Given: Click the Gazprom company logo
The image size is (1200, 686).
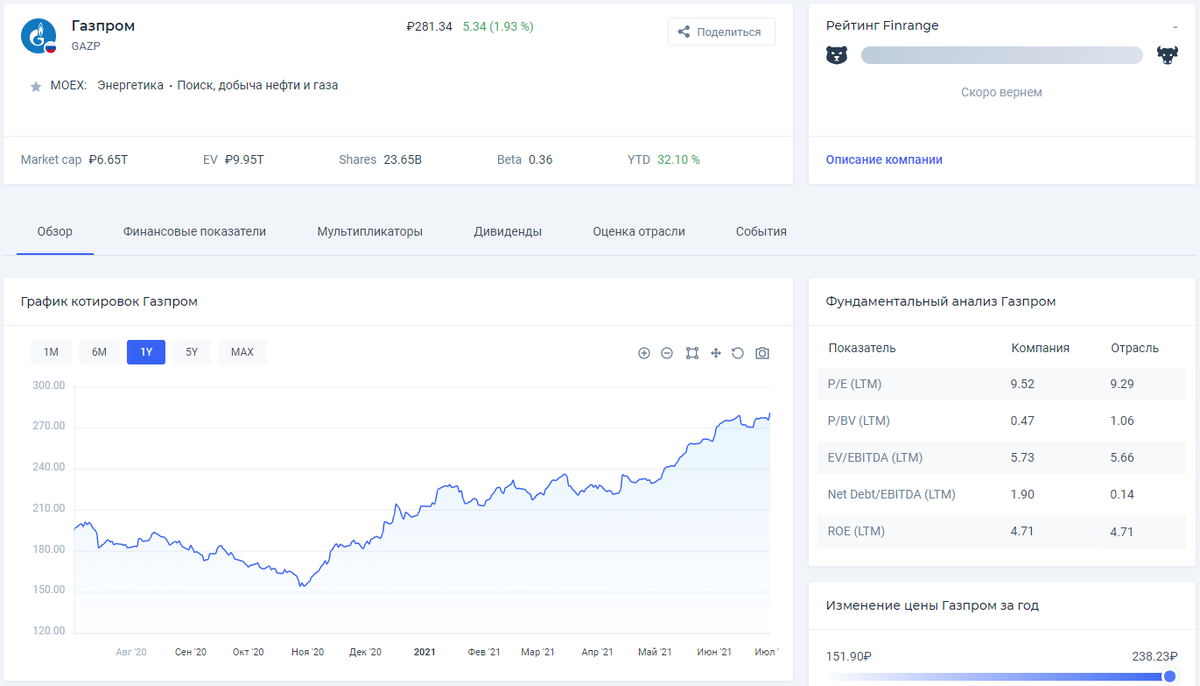Looking at the screenshot, I should coord(38,36).
